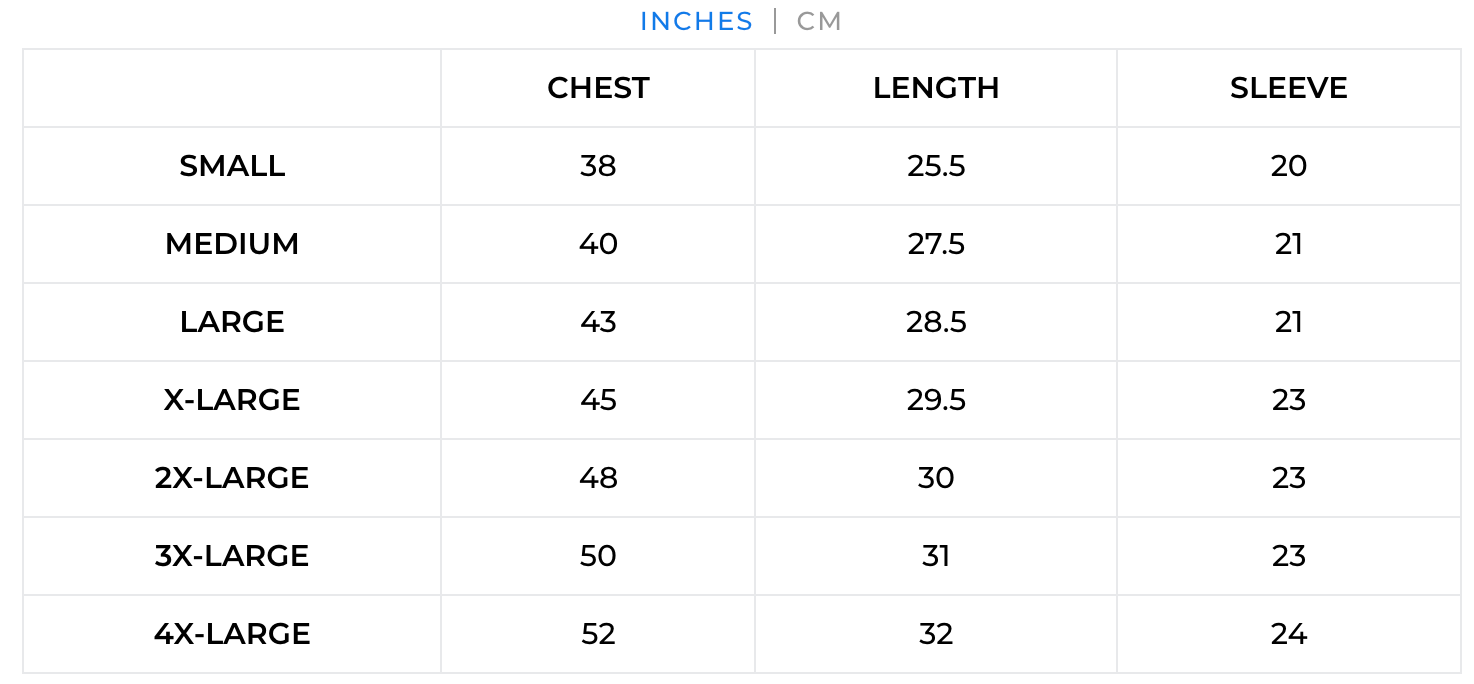Select the X-LARGE size row label
This screenshot has height=684, width=1474.
(232, 400)
